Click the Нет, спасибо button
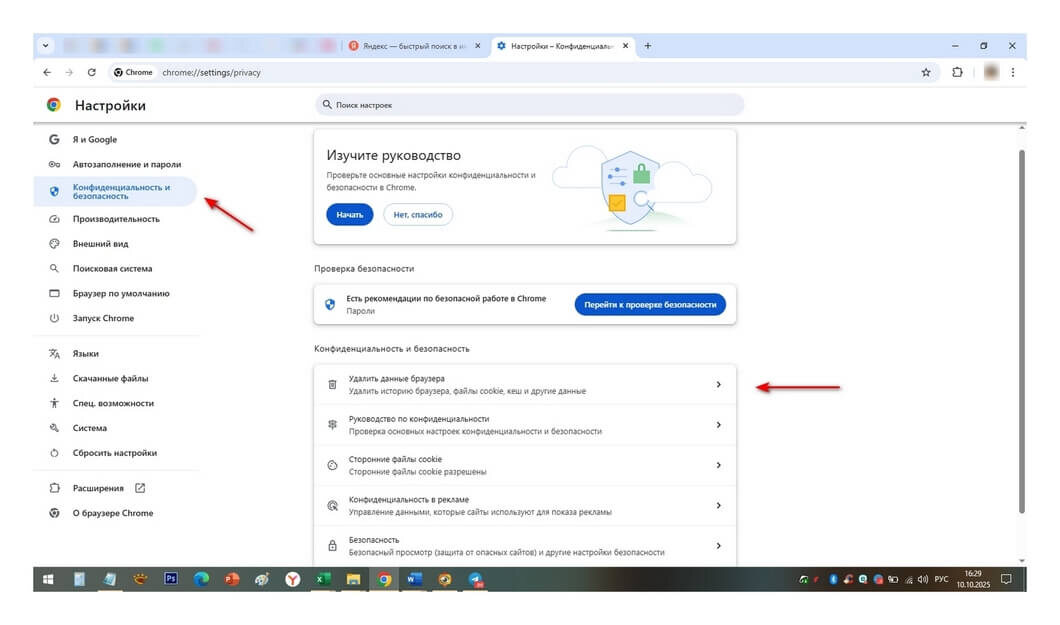1060x625 pixels. pyautogui.click(x=418, y=215)
